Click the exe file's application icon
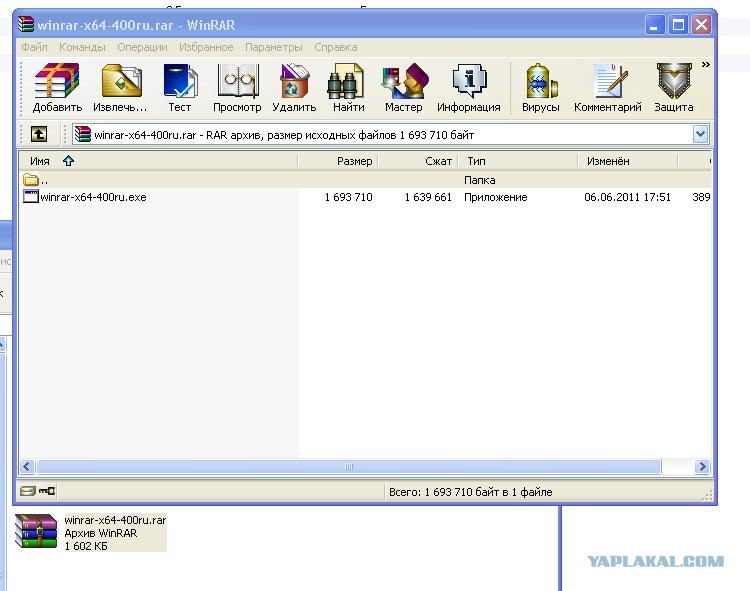This screenshot has height=591, width=750. coord(31,197)
